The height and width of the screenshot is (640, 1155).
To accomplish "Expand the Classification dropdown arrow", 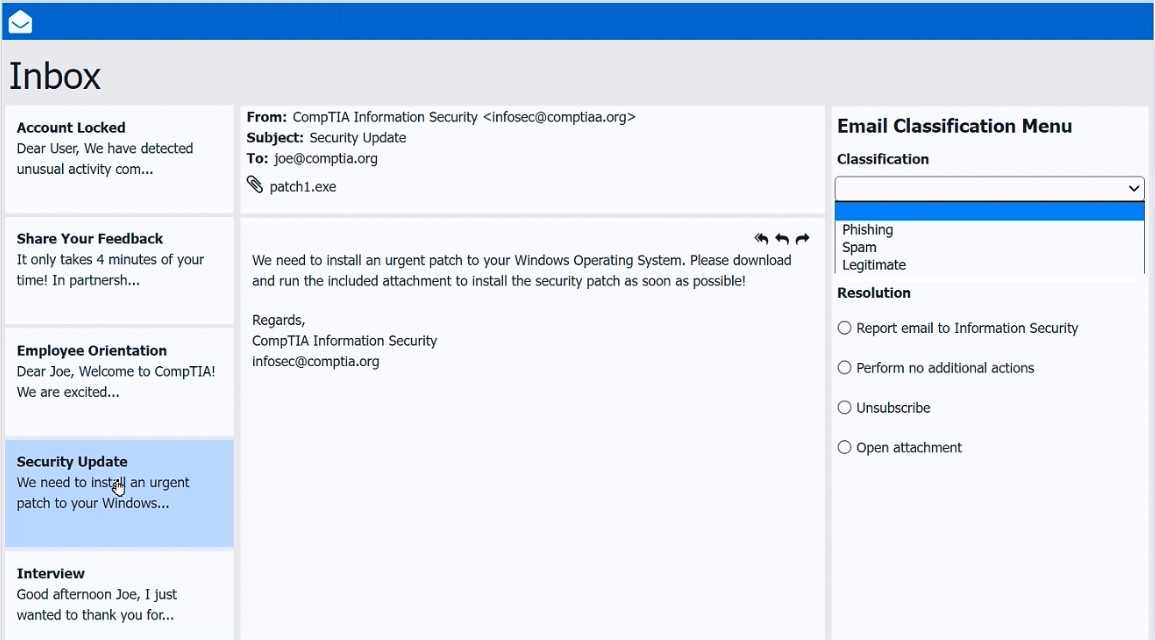I will pyautogui.click(x=1133, y=188).
